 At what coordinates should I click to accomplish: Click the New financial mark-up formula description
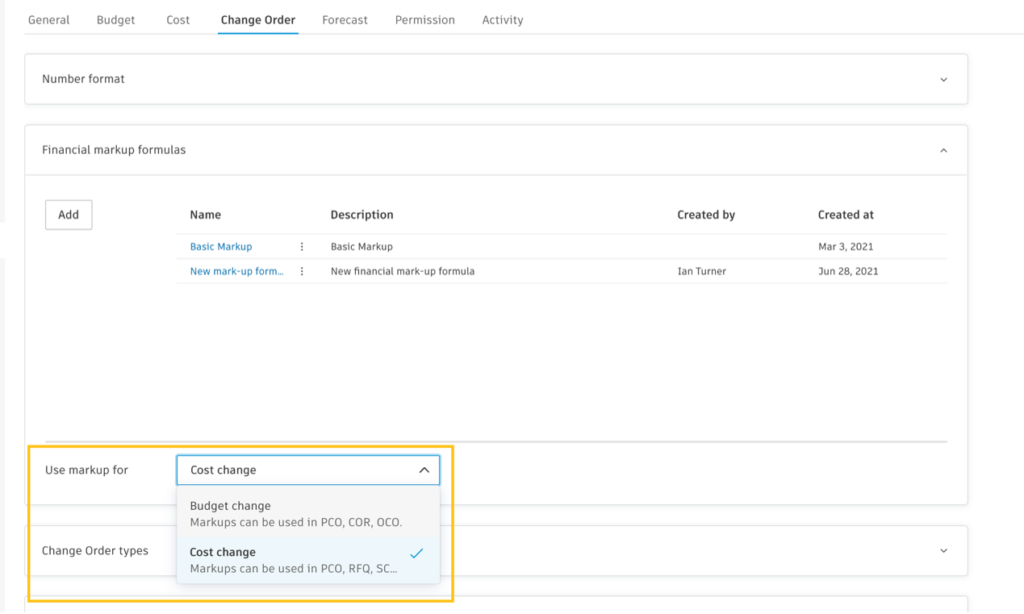(402, 271)
